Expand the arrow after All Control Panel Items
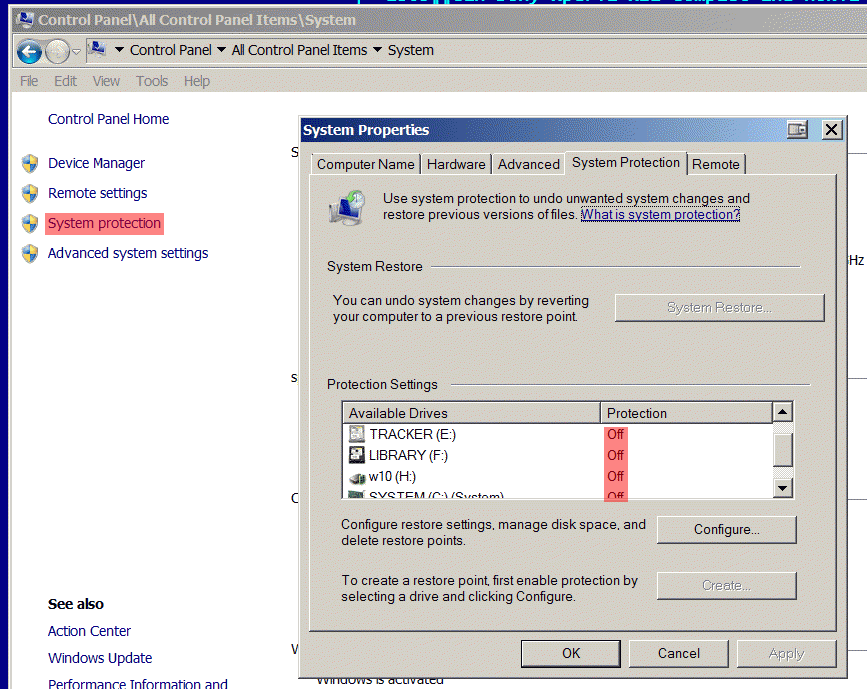The width and height of the screenshot is (867, 689). pyautogui.click(x=377, y=50)
